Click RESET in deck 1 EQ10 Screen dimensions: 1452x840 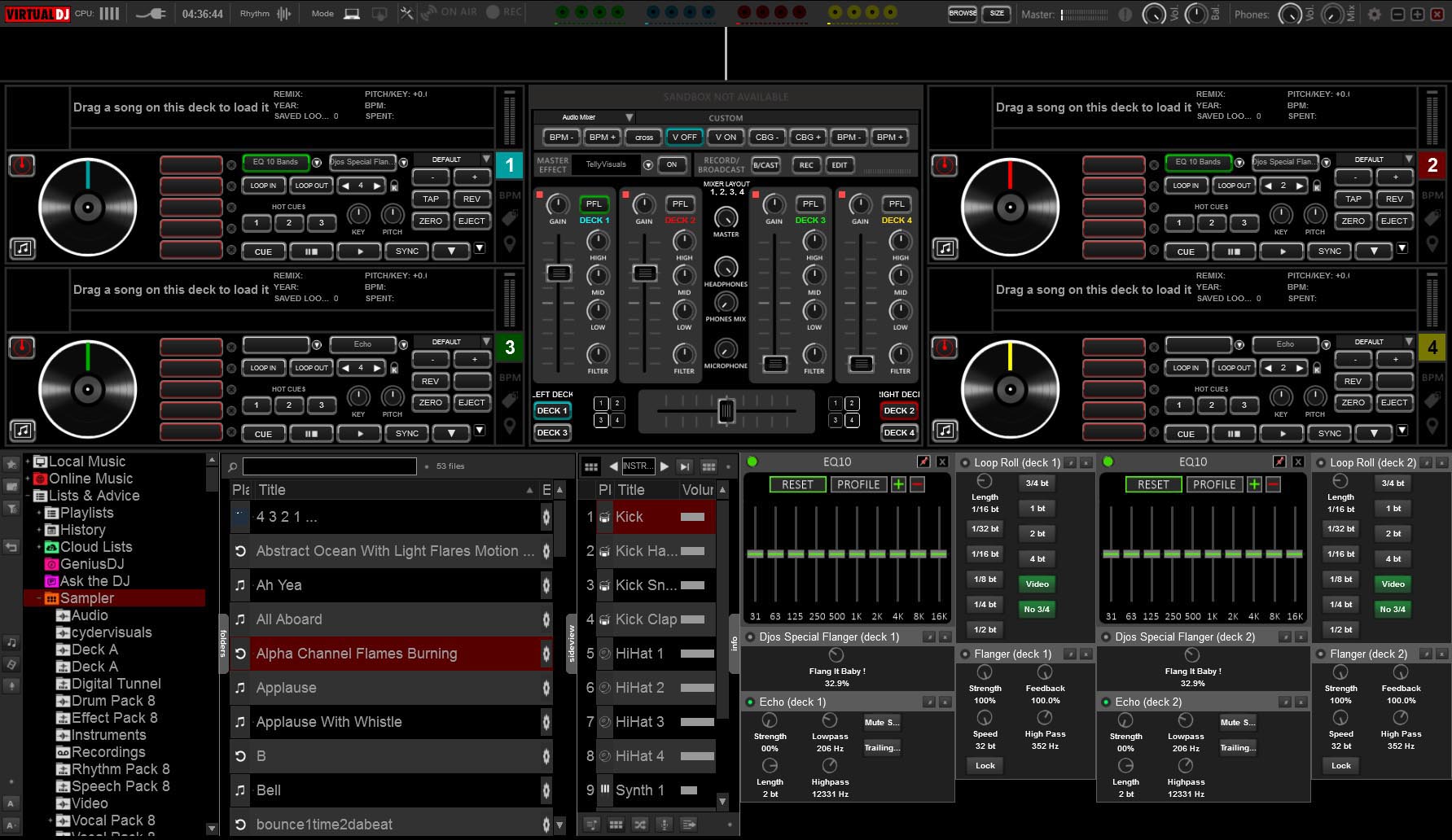797,484
